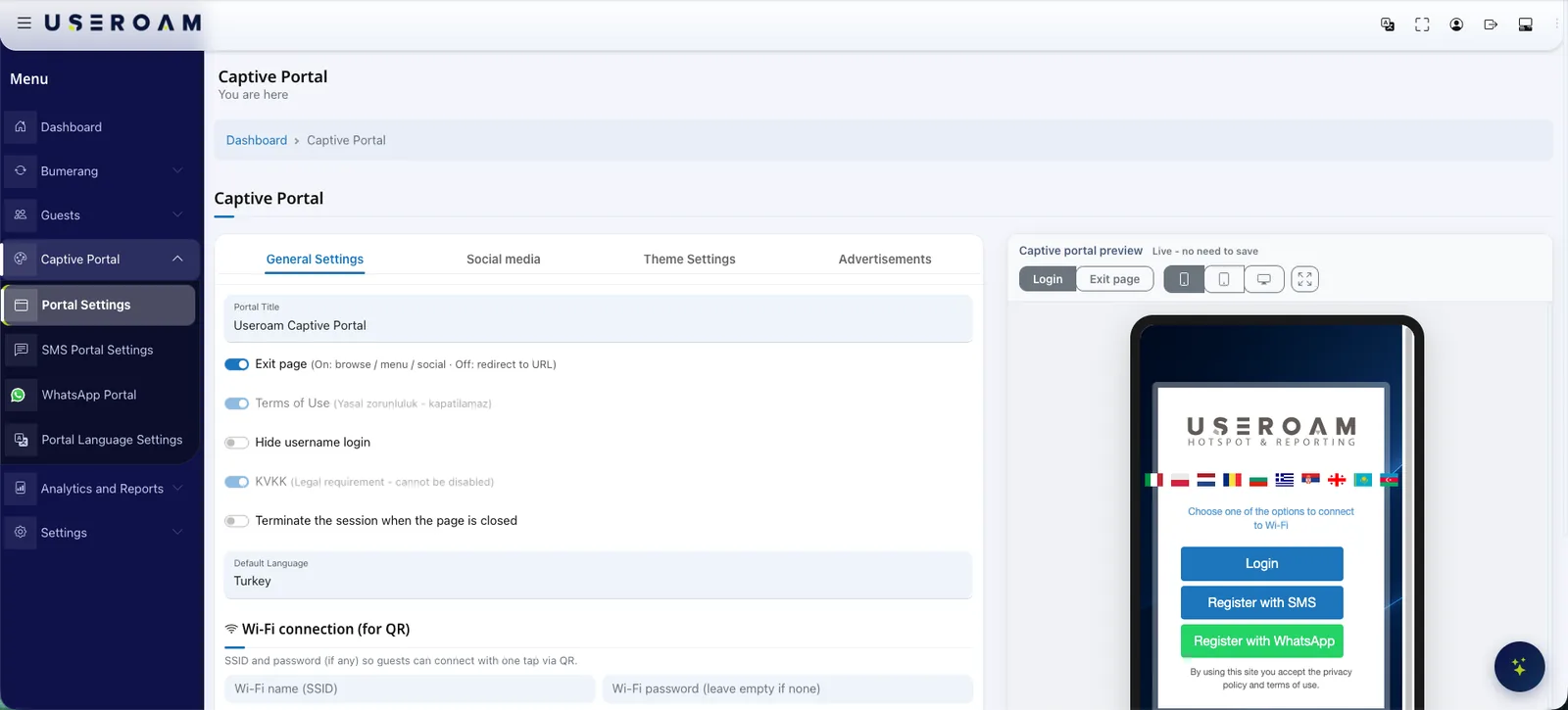Image resolution: width=1568 pixels, height=710 pixels.
Task: Click the logout icon in the header
Action: pyautogui.click(x=1491, y=24)
